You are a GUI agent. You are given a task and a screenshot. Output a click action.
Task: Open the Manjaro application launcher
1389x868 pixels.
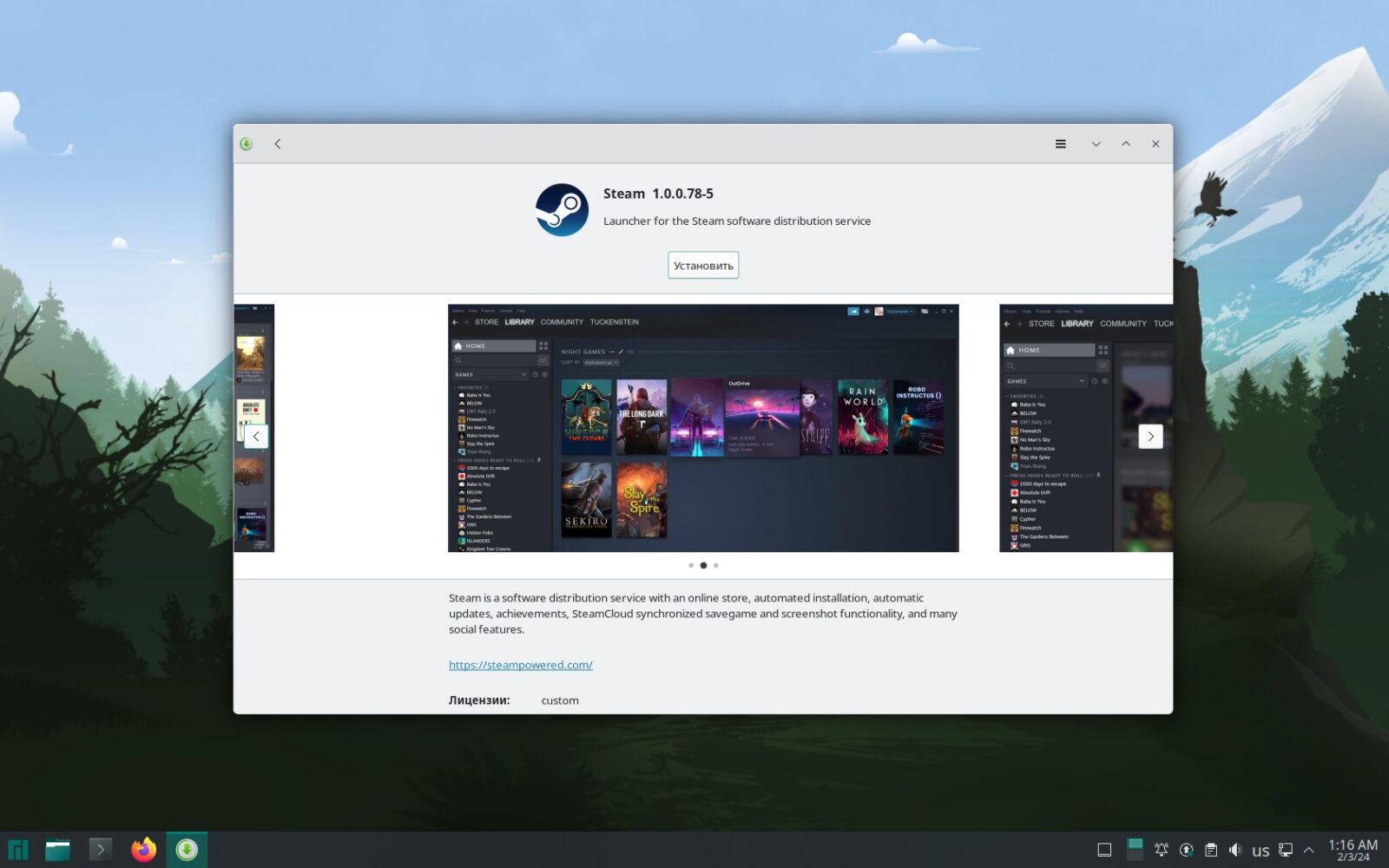pyautogui.click(x=18, y=850)
